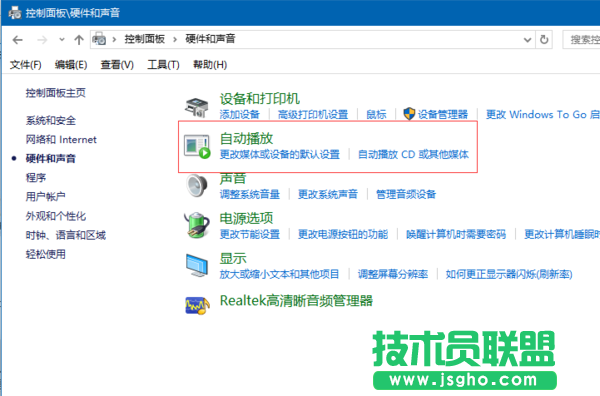Open the recent locations dropdown arrow
Image resolution: width=600 pixels, height=396 pixels.
(62, 39)
